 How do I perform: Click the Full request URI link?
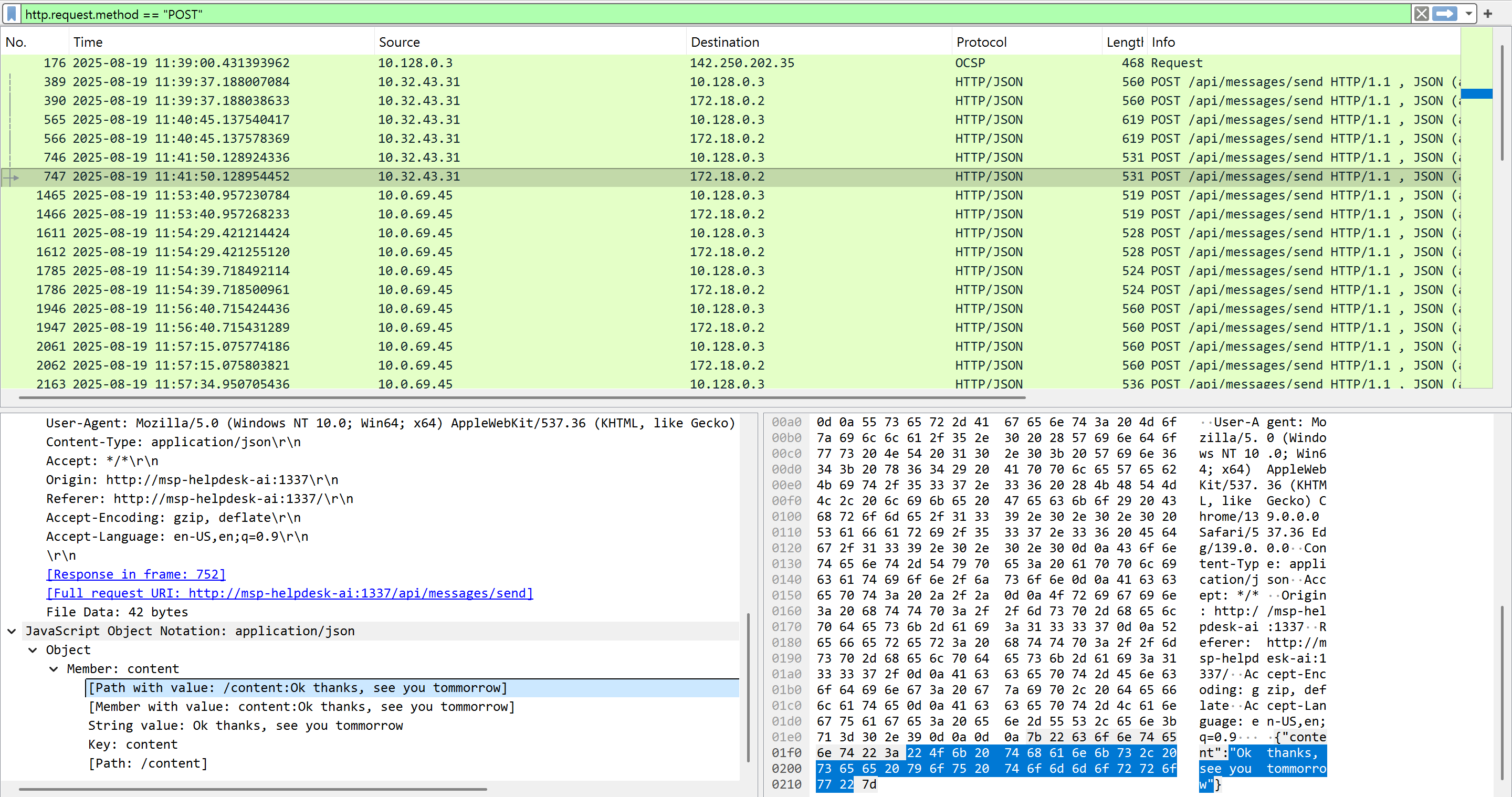pos(289,593)
